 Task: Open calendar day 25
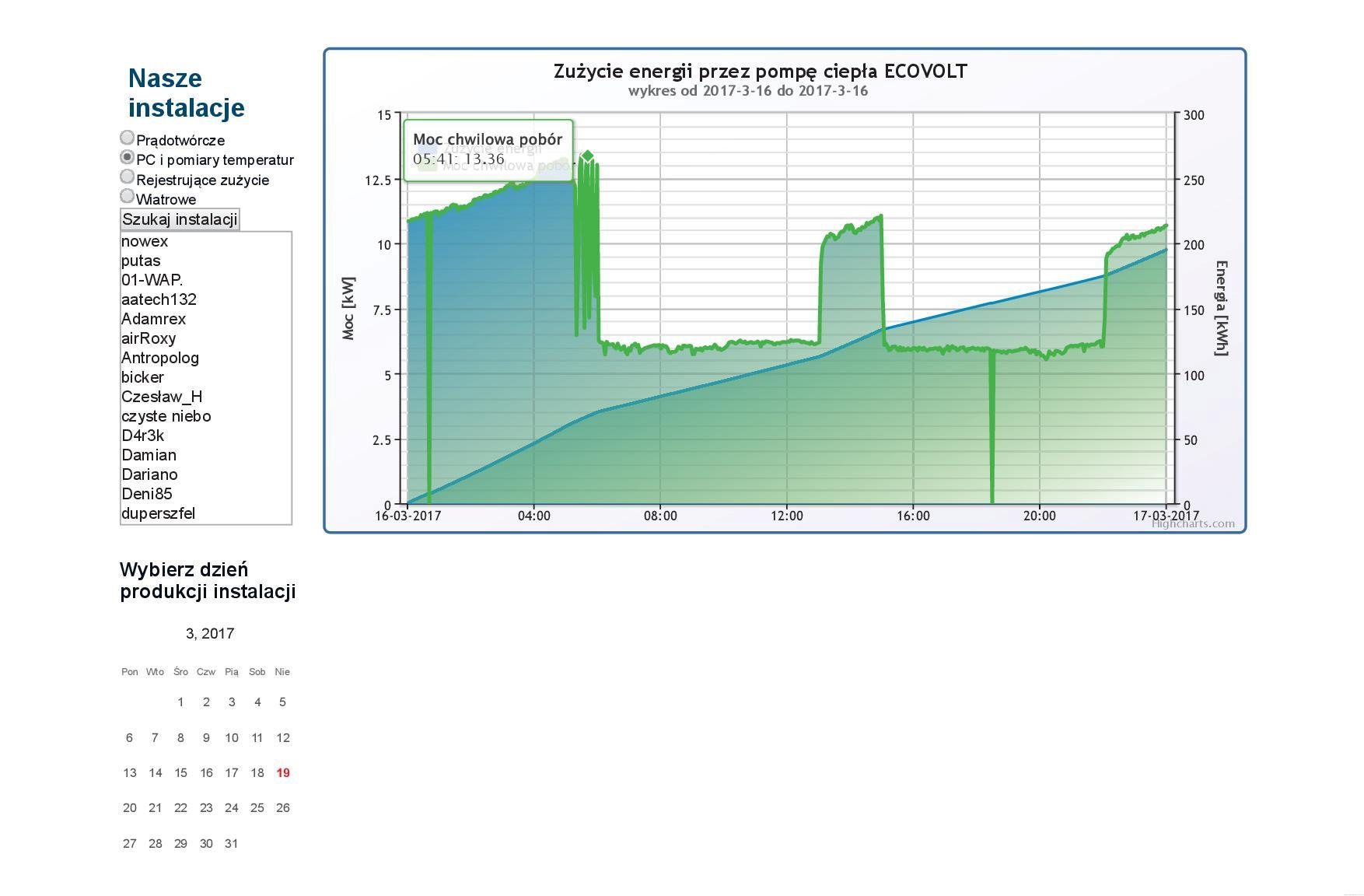tap(257, 808)
